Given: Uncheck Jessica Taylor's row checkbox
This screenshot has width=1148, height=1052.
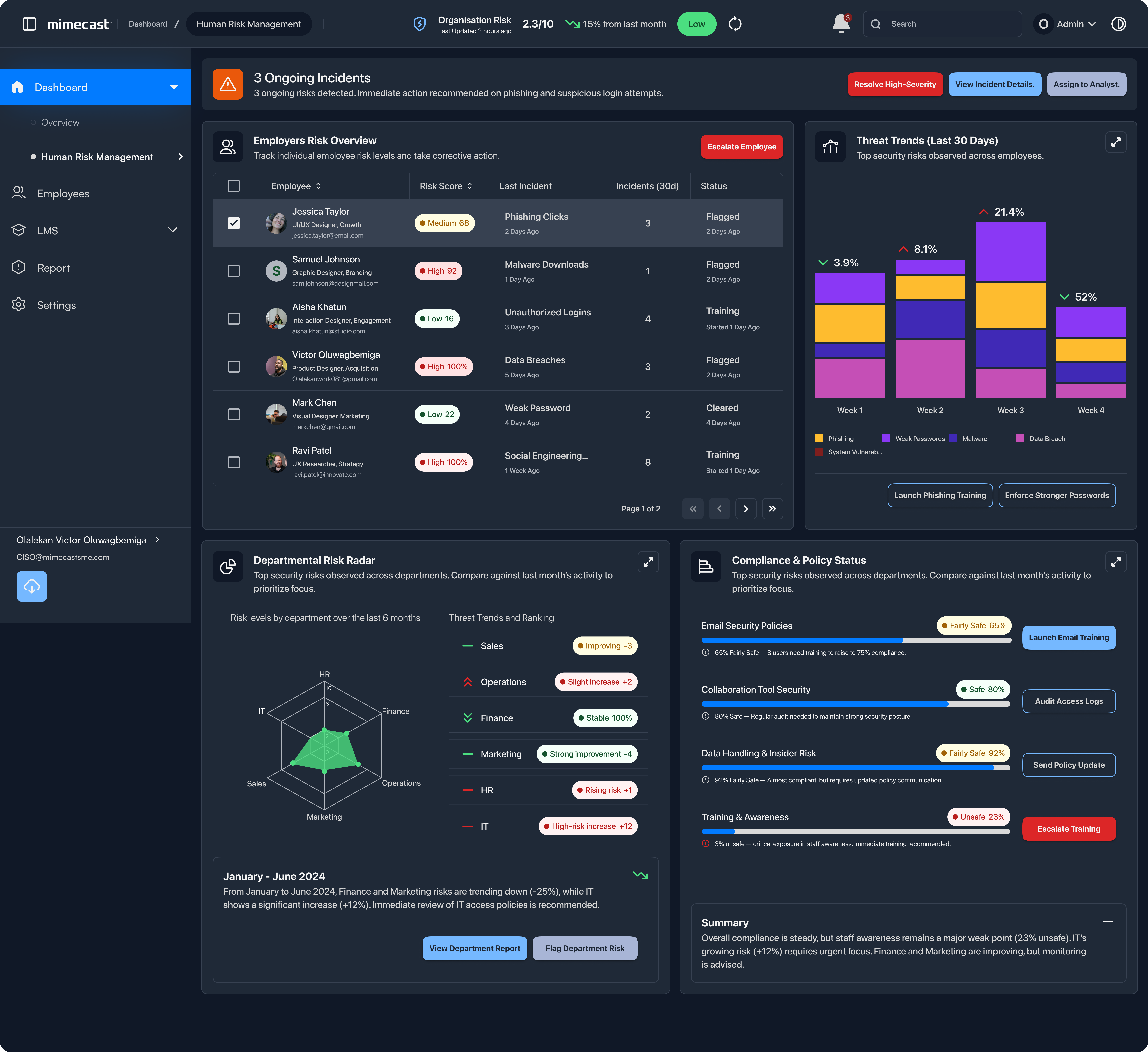Looking at the screenshot, I should [234, 223].
